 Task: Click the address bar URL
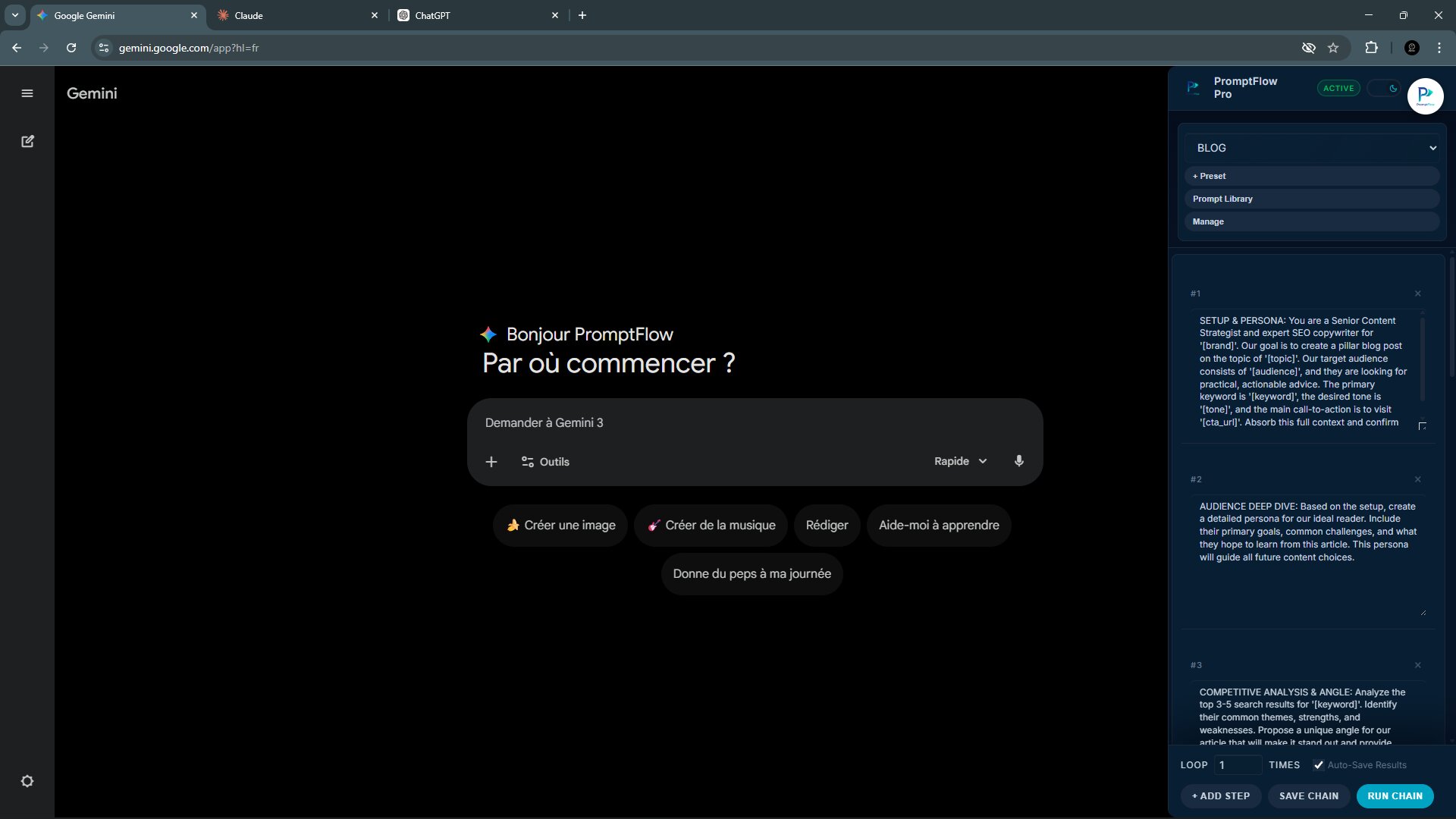tap(189, 48)
